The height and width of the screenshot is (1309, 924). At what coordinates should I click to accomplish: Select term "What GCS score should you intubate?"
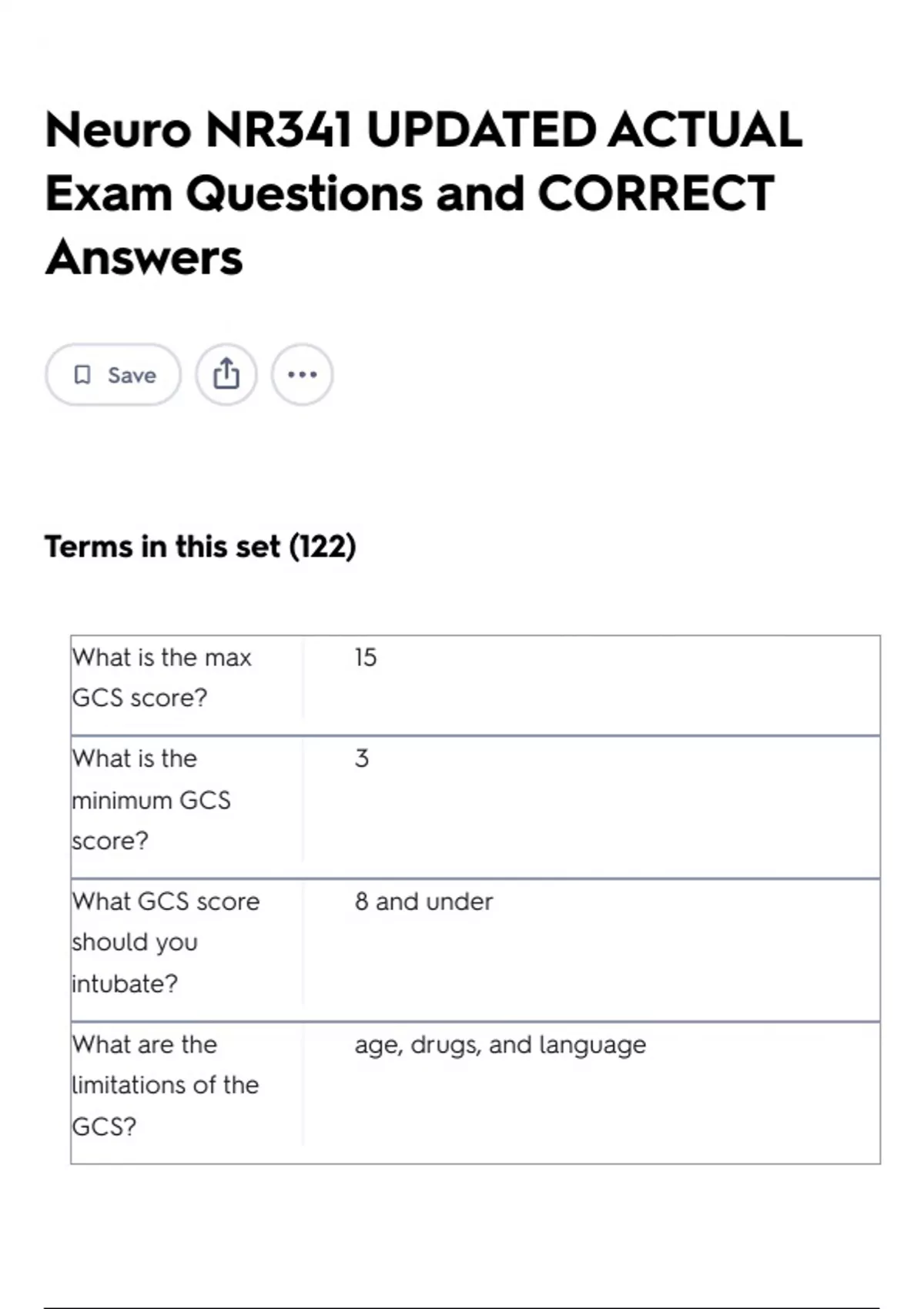pyautogui.click(x=166, y=942)
